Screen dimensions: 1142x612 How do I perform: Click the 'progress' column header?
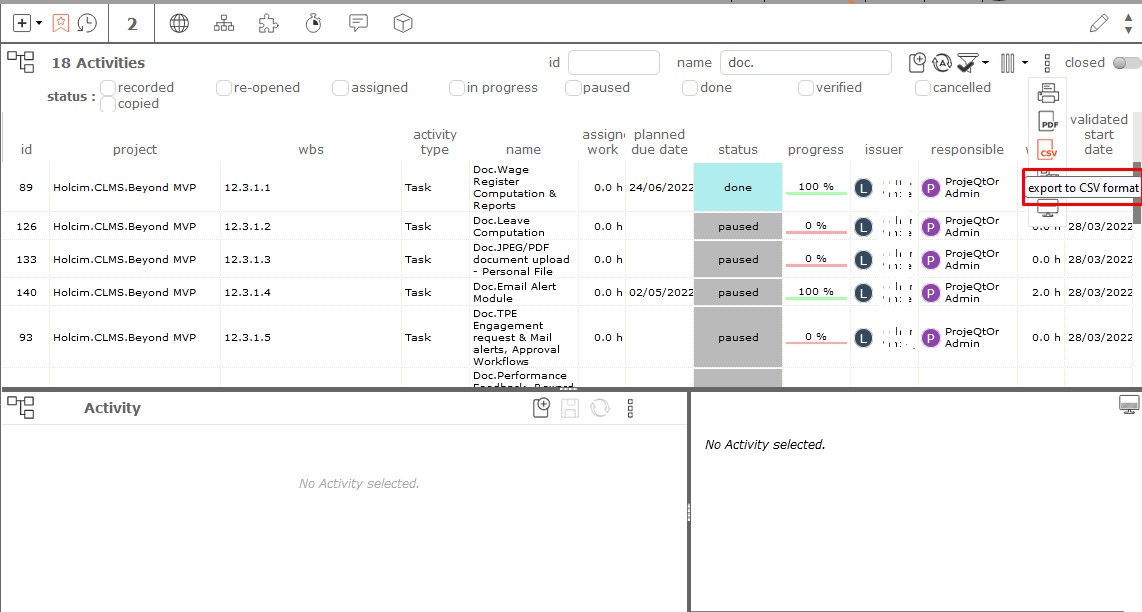[x=815, y=150]
